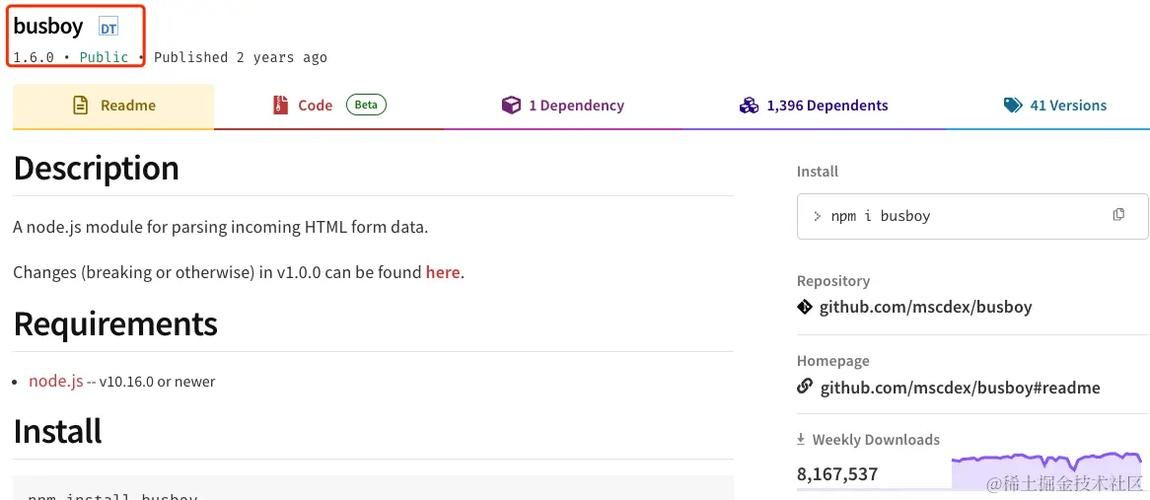The height and width of the screenshot is (500, 1150).
Task: Switch to the Readme tab
Action: (x=114, y=106)
